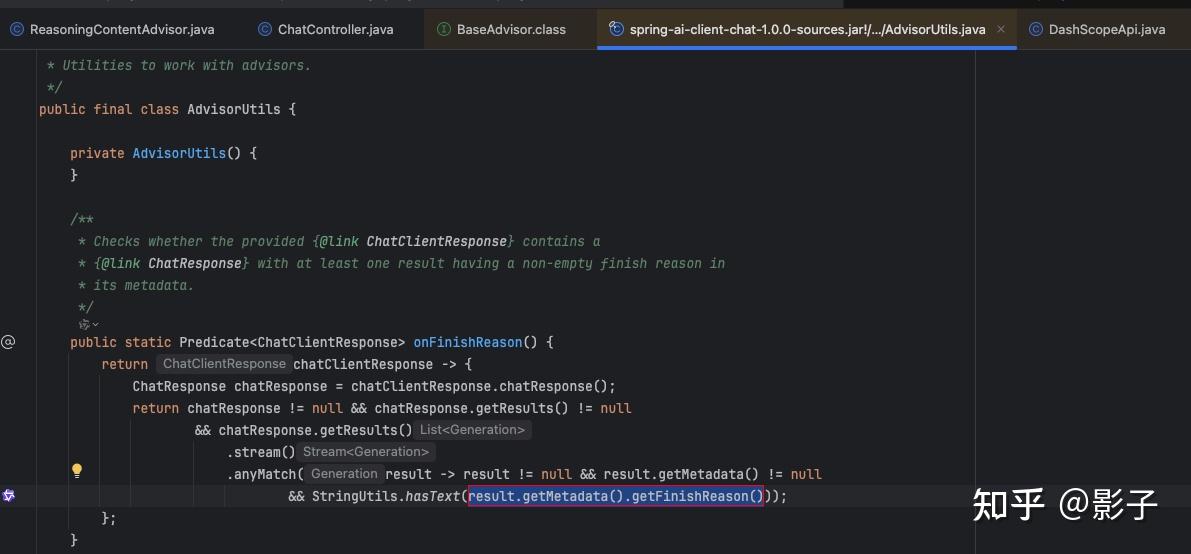The width and height of the screenshot is (1191, 554).
Task: Click chatClientResponse.chatResponse() call
Action: coord(479,387)
